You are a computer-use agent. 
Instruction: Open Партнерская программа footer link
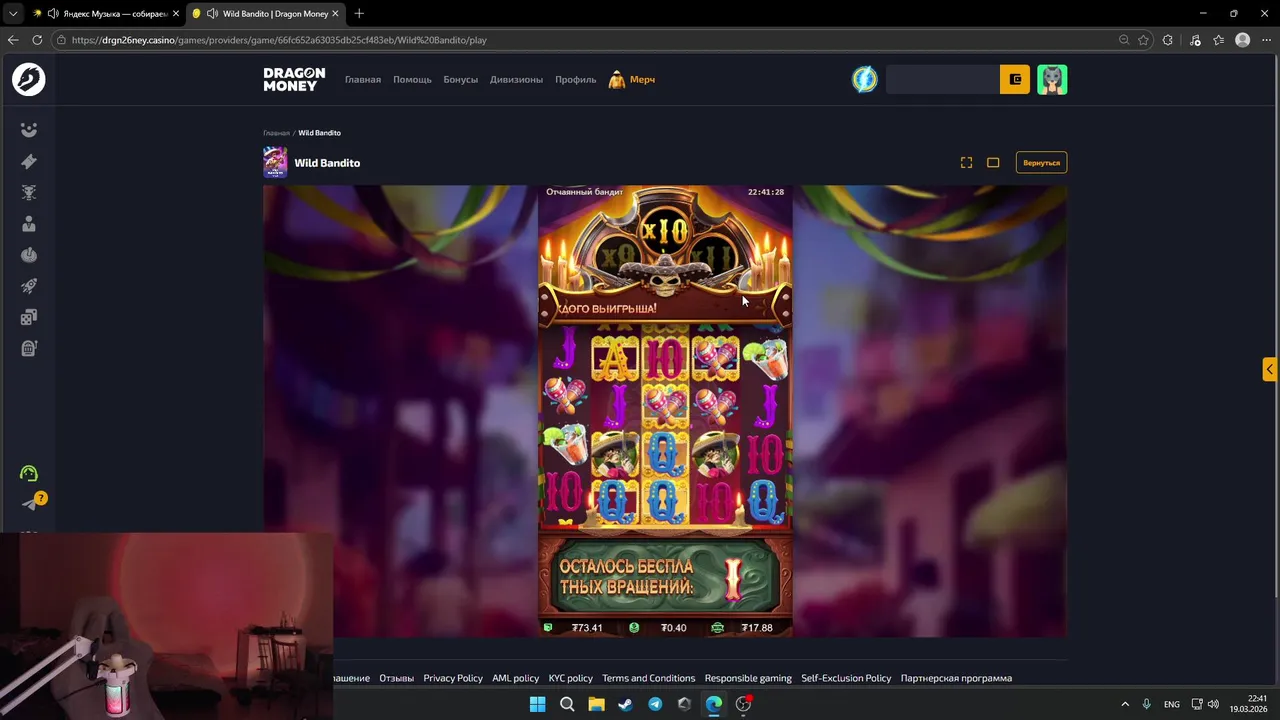(x=956, y=678)
